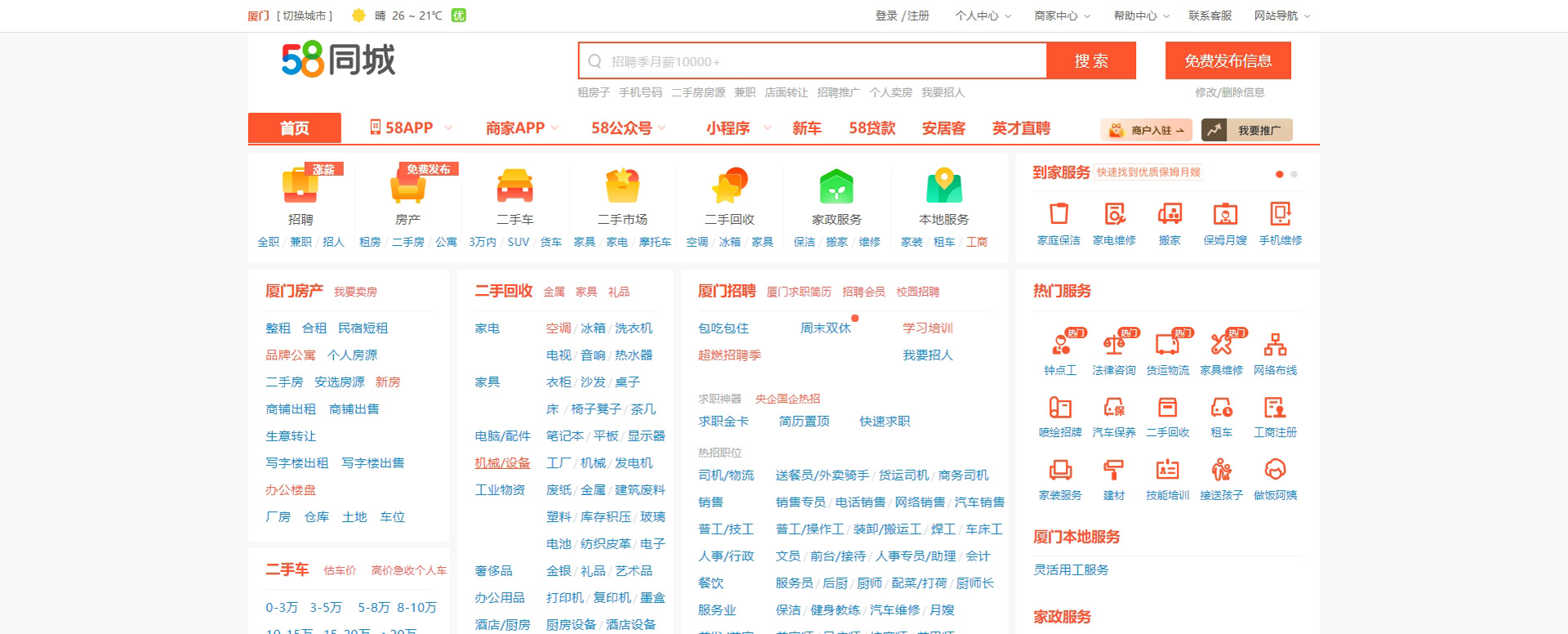Open the 建材 building materials icon

pyautogui.click(x=1114, y=470)
